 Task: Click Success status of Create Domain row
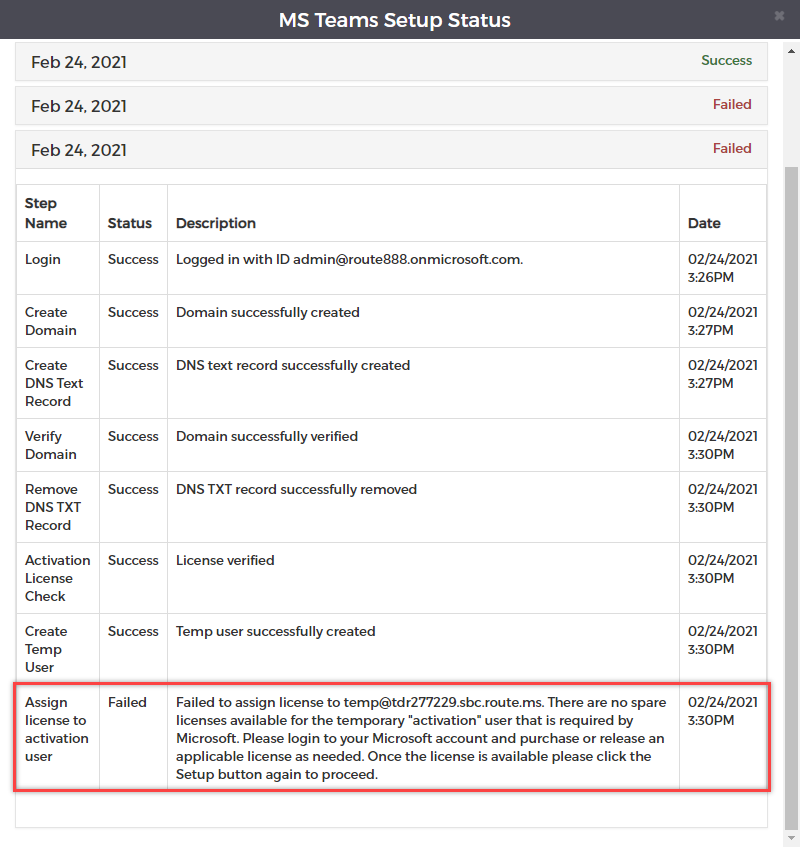(133, 312)
